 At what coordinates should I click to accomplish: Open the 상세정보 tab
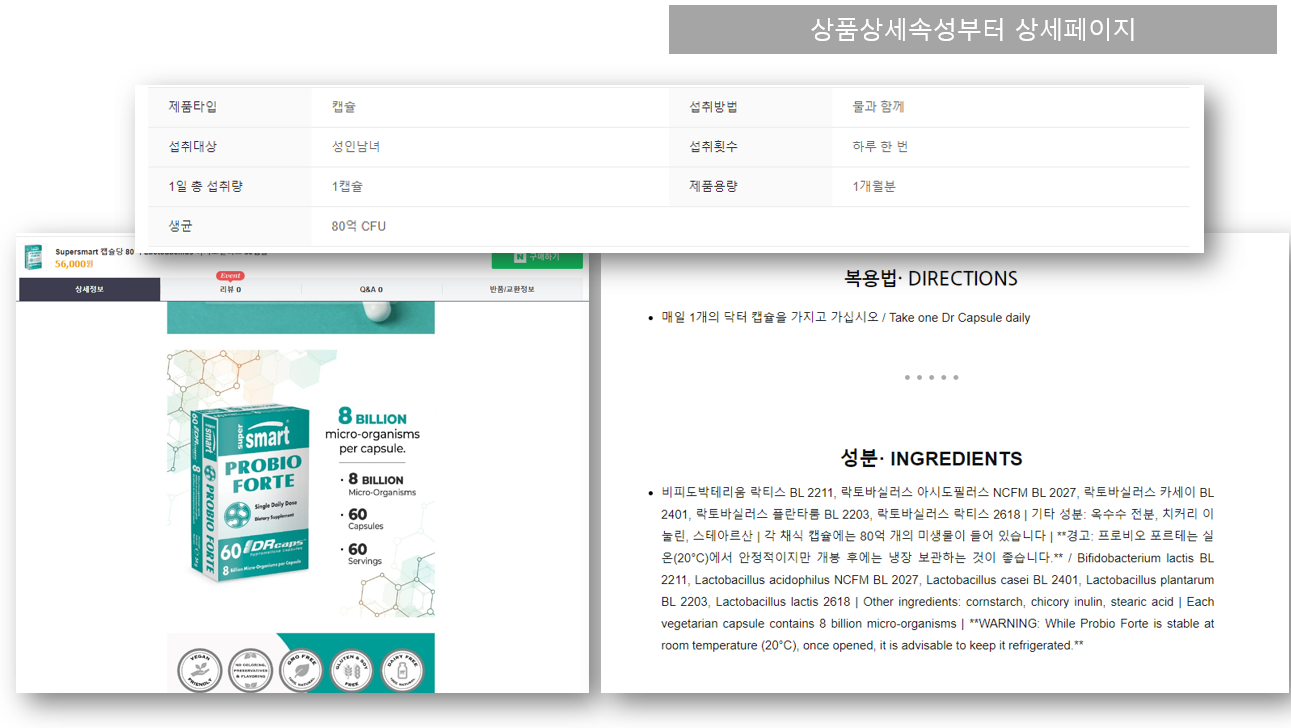(89, 290)
